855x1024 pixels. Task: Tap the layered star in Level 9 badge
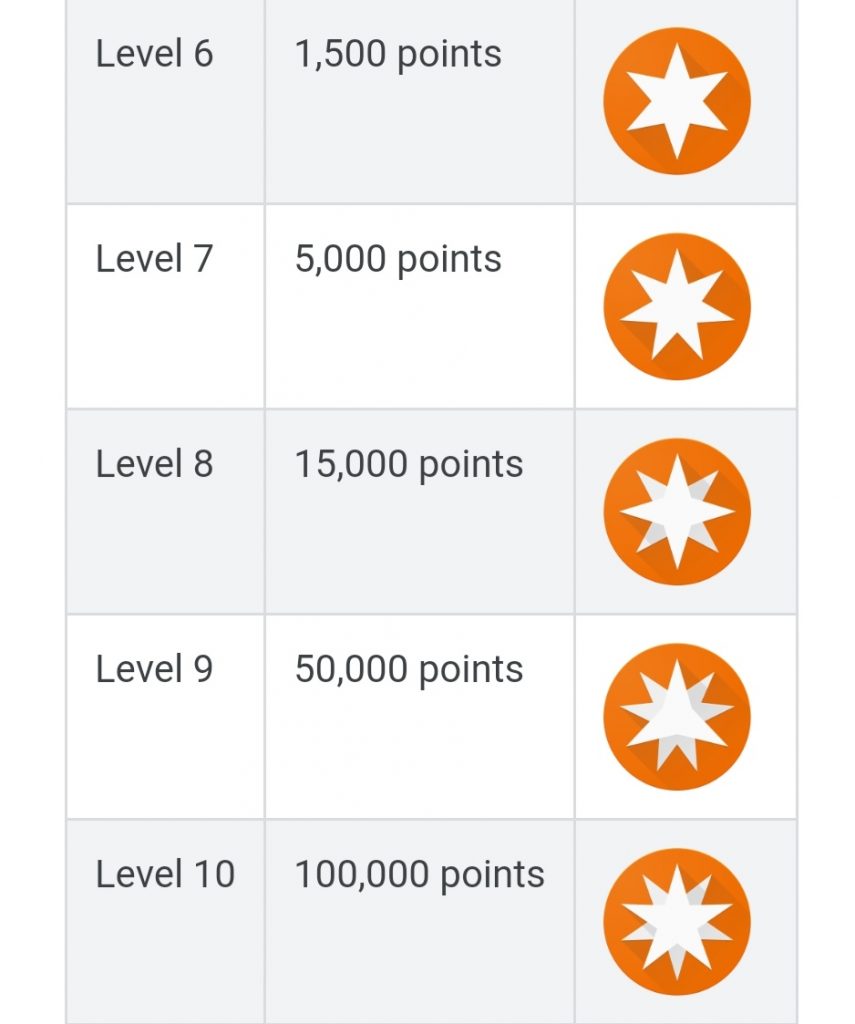click(677, 715)
